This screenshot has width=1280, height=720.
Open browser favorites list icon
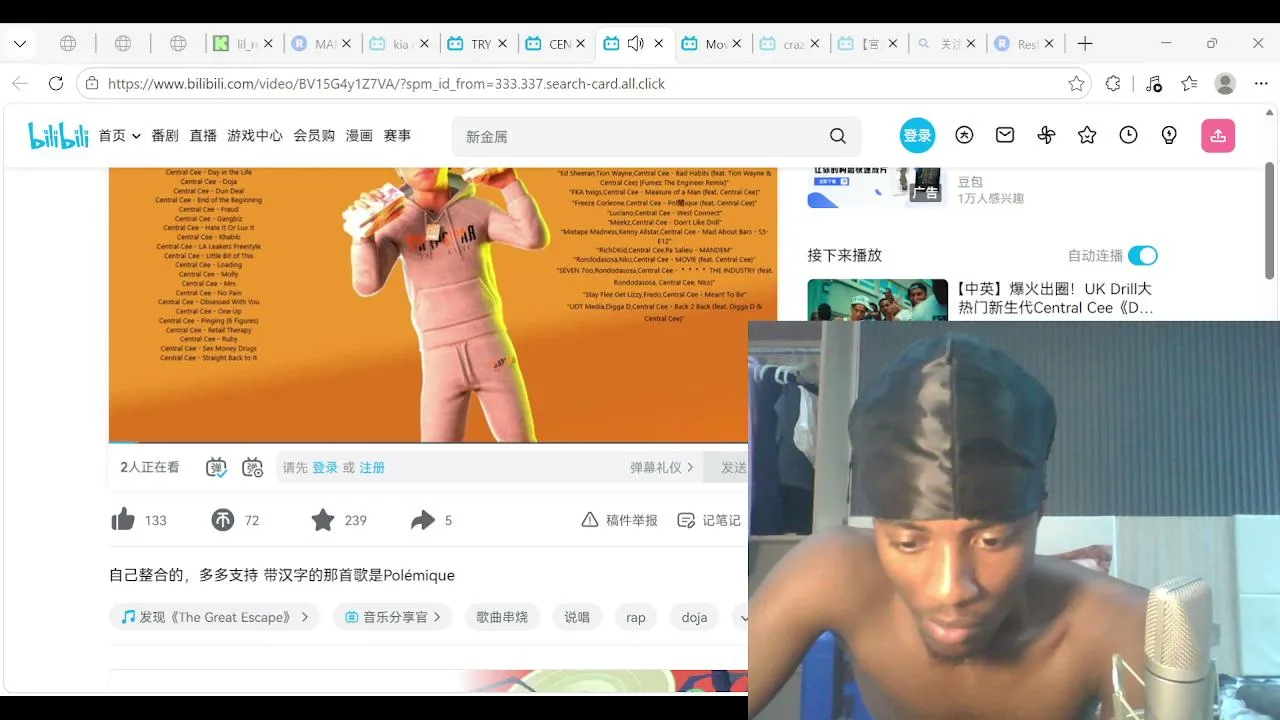tap(1189, 84)
